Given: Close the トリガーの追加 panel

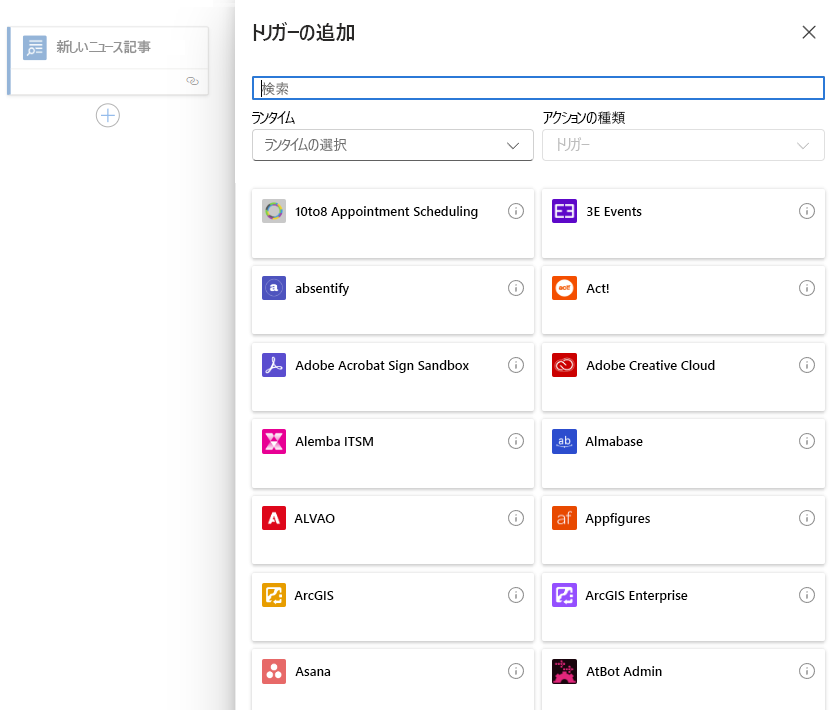Looking at the screenshot, I should click(809, 32).
